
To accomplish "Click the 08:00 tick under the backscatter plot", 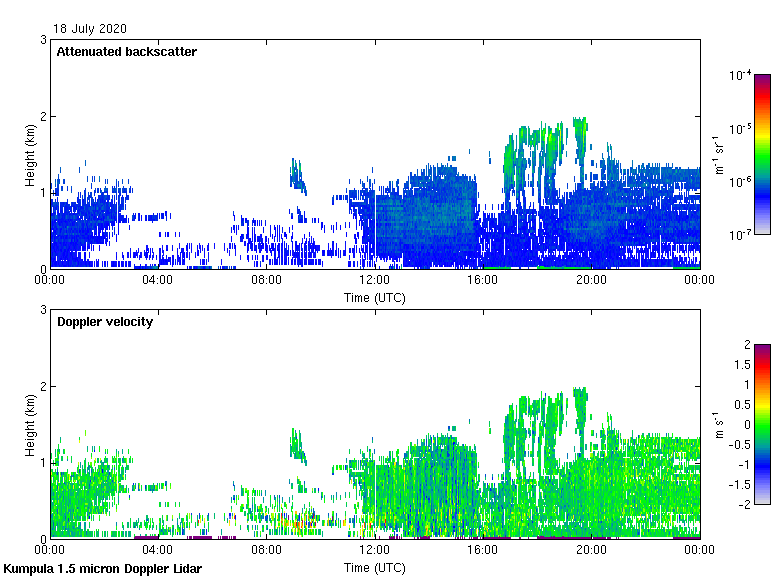I will (266, 280).
